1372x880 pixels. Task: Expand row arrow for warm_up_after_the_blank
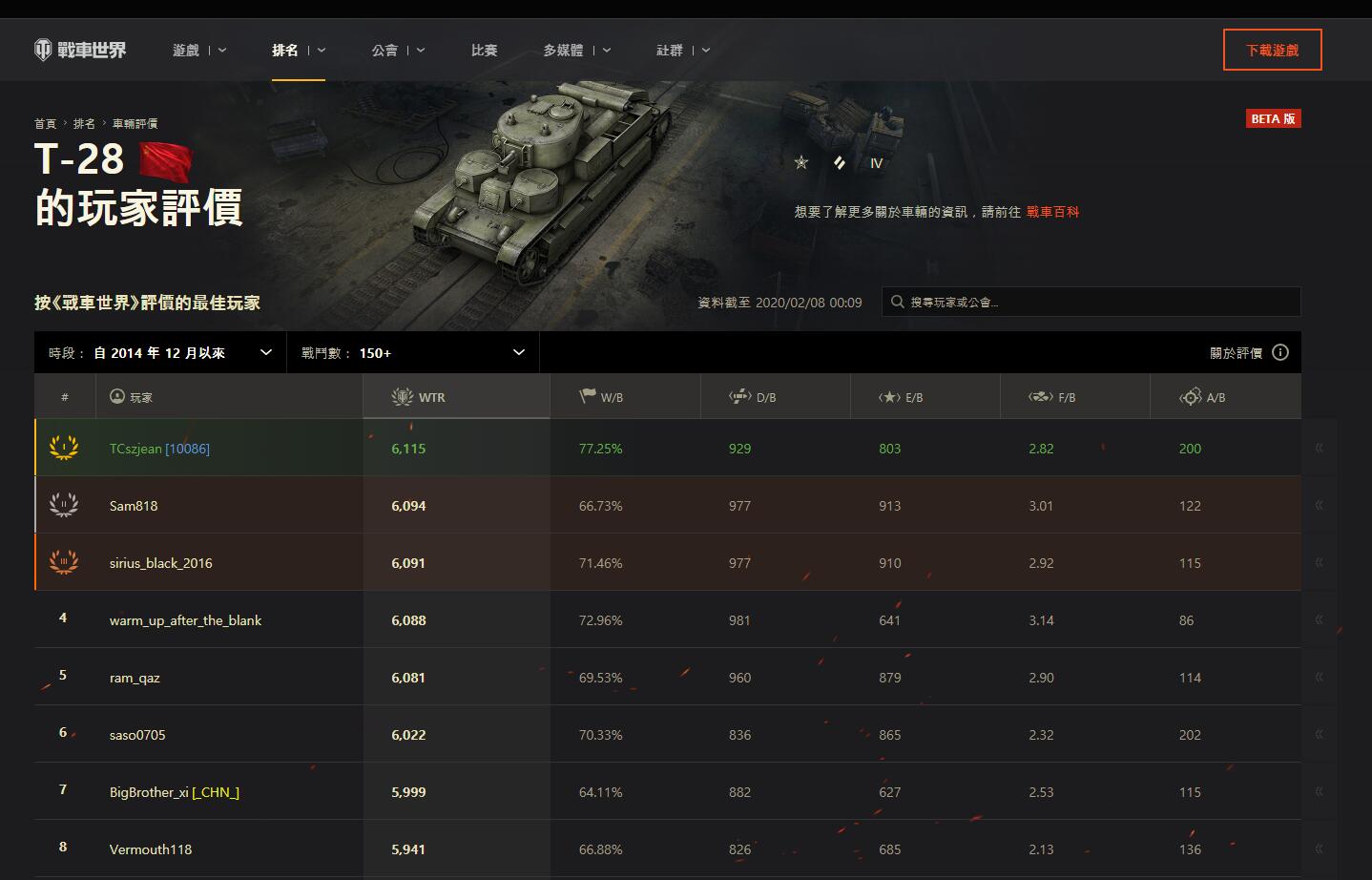point(1319,619)
